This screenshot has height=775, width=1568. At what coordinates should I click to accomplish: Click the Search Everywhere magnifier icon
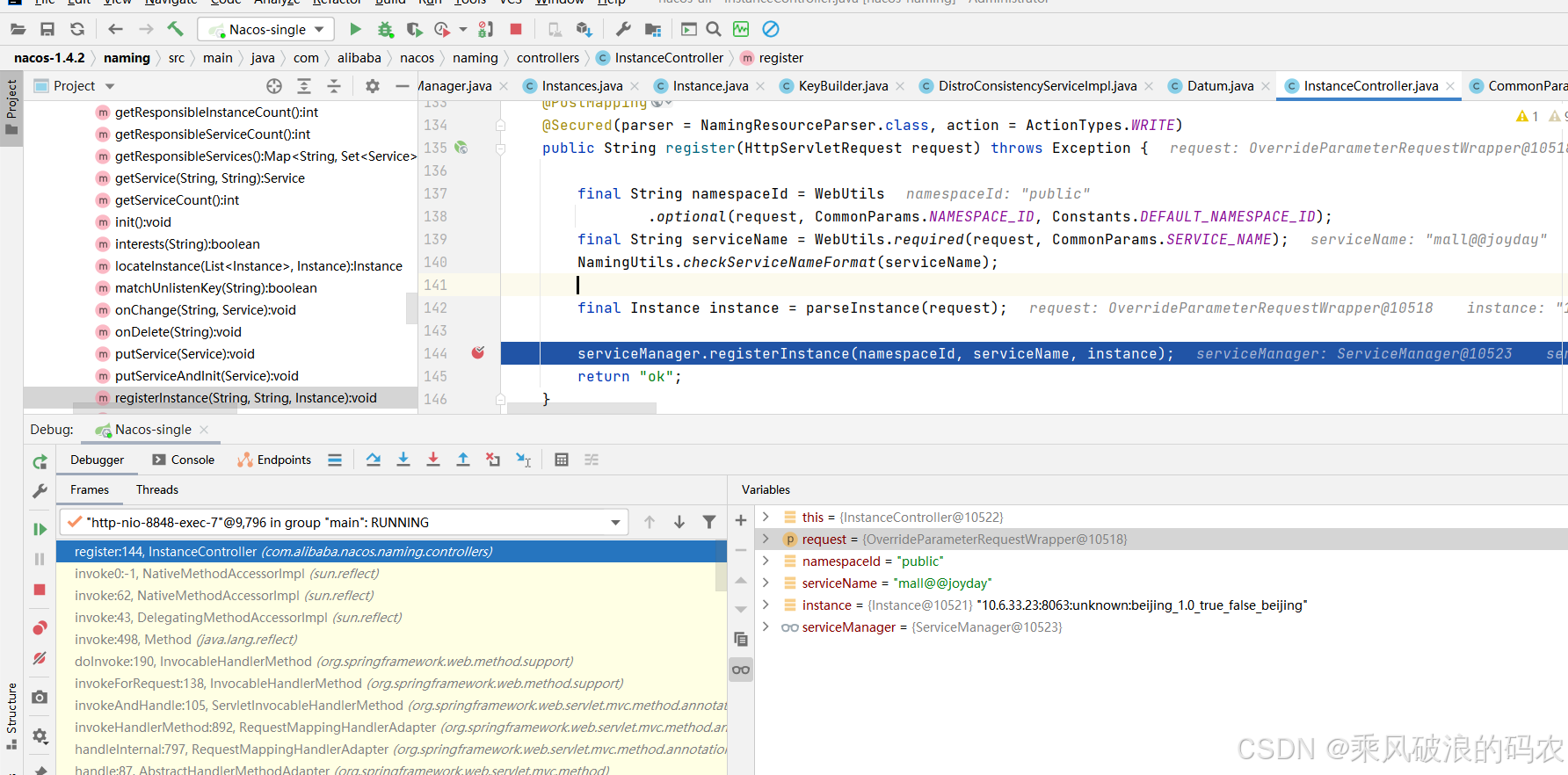[x=714, y=30]
